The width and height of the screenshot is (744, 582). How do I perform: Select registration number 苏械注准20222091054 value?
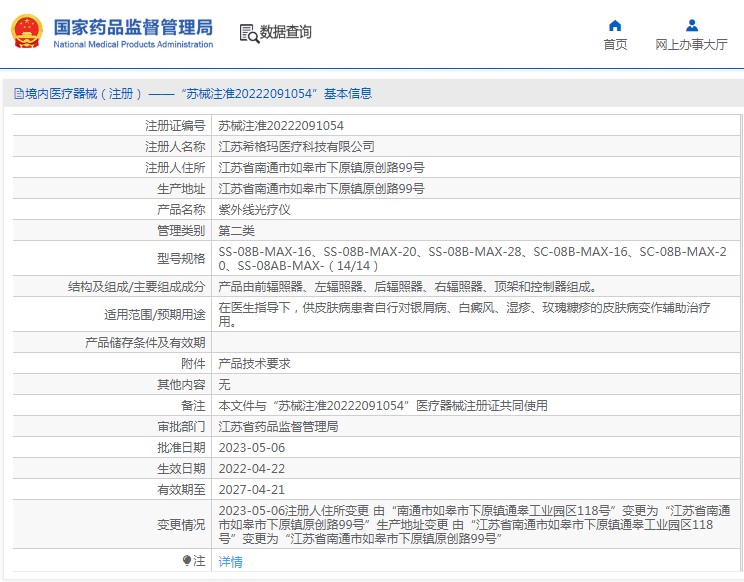(x=281, y=126)
